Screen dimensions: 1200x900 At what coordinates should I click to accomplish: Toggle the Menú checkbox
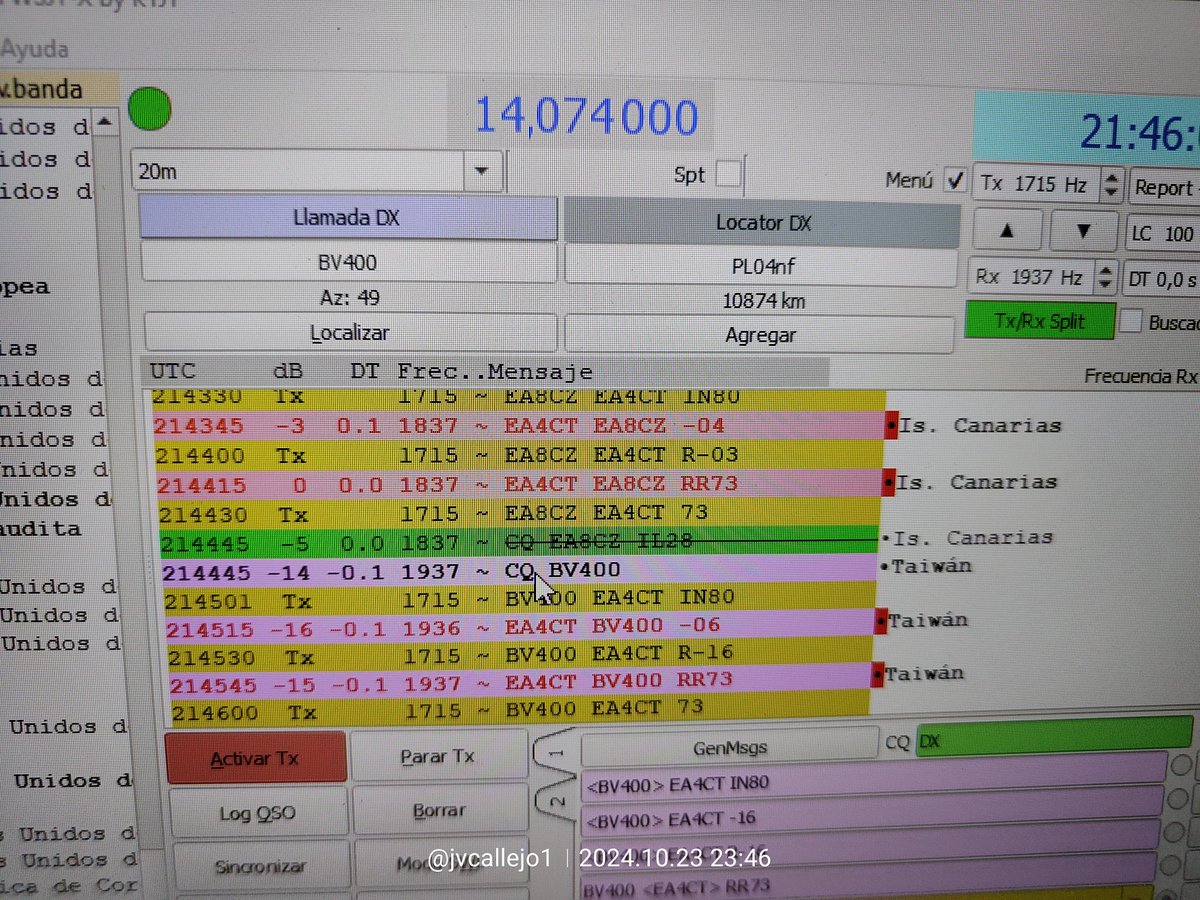pos(955,181)
